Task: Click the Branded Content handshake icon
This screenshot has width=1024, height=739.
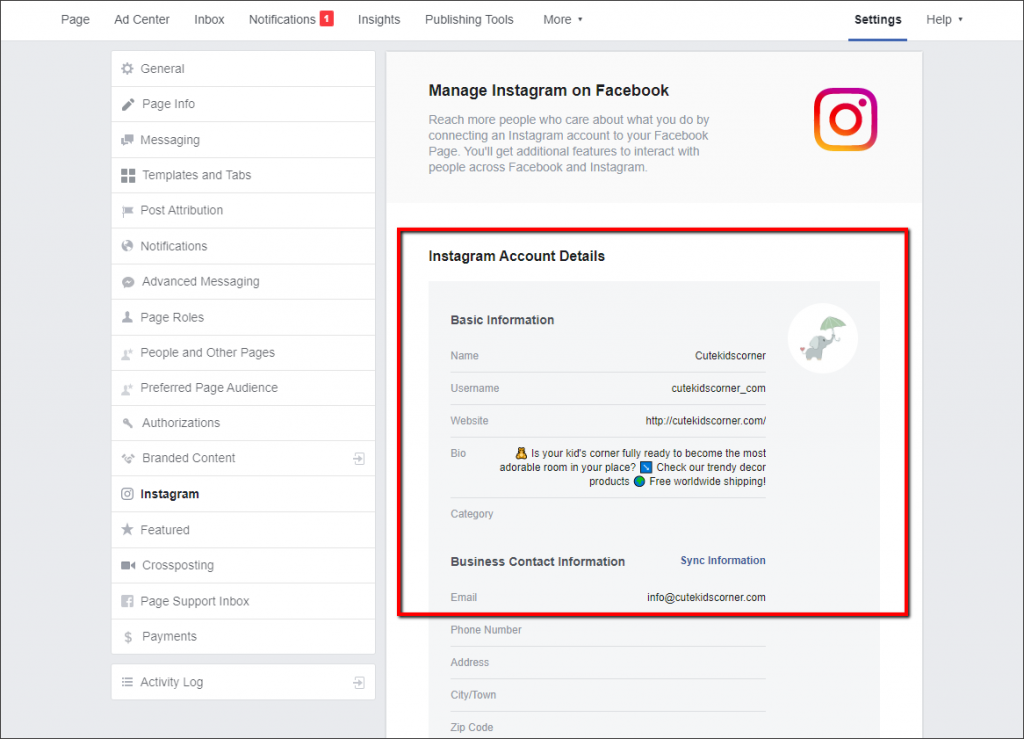Action: tap(128, 458)
